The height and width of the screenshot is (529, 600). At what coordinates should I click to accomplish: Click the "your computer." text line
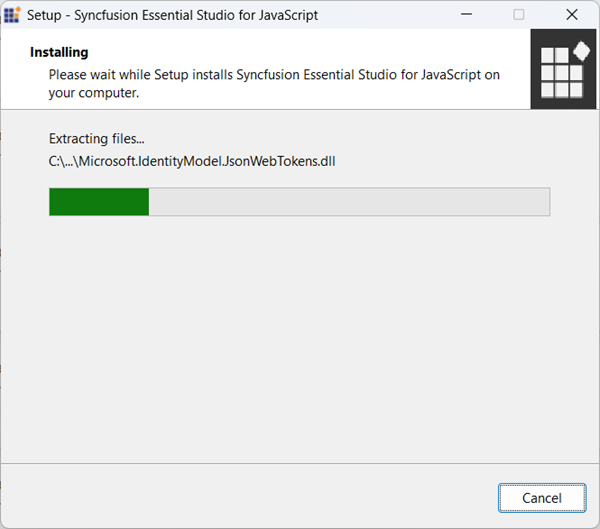(x=93, y=93)
